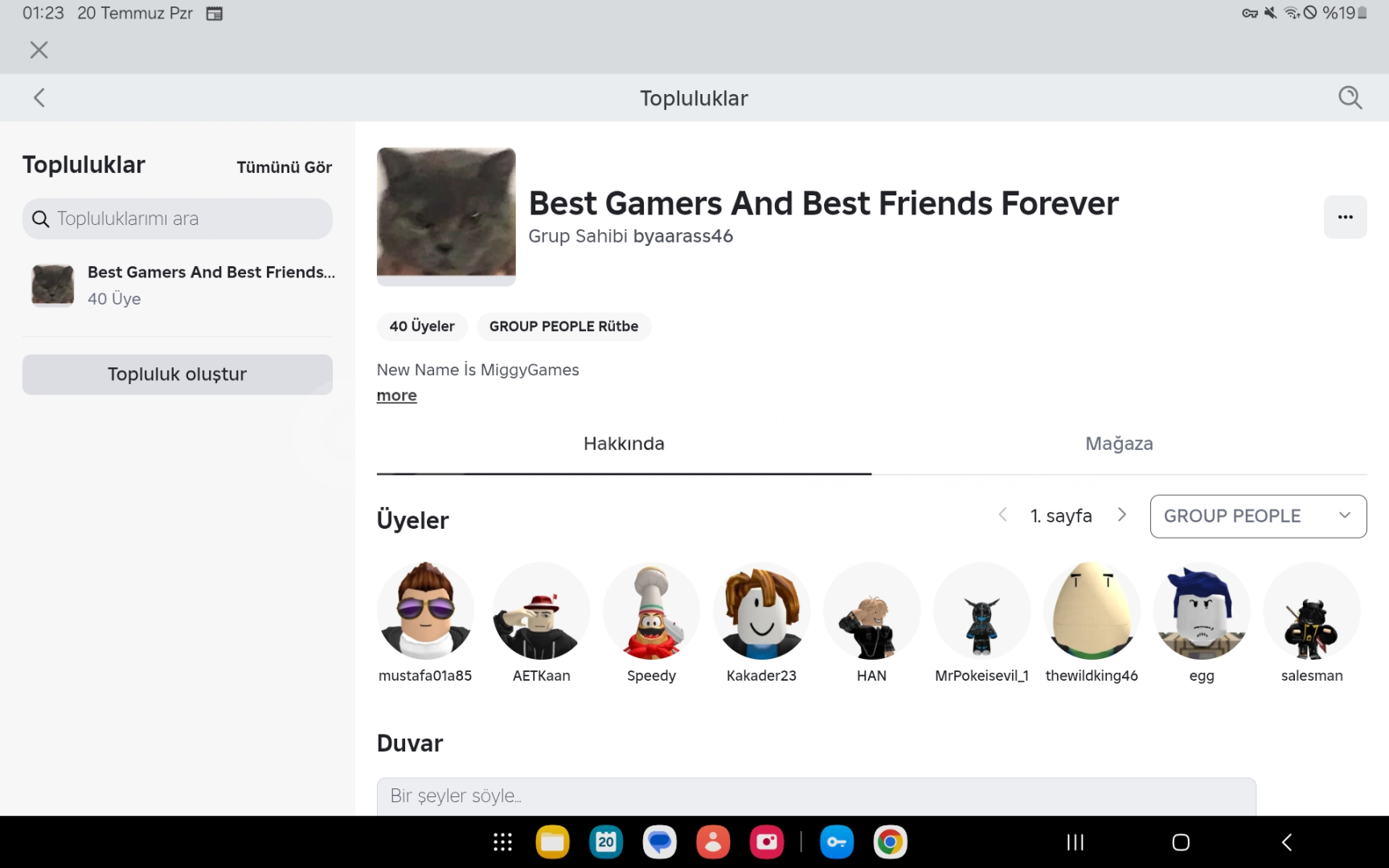1389x868 pixels.
Task: Open Chrome from the taskbar
Action: [x=890, y=842]
